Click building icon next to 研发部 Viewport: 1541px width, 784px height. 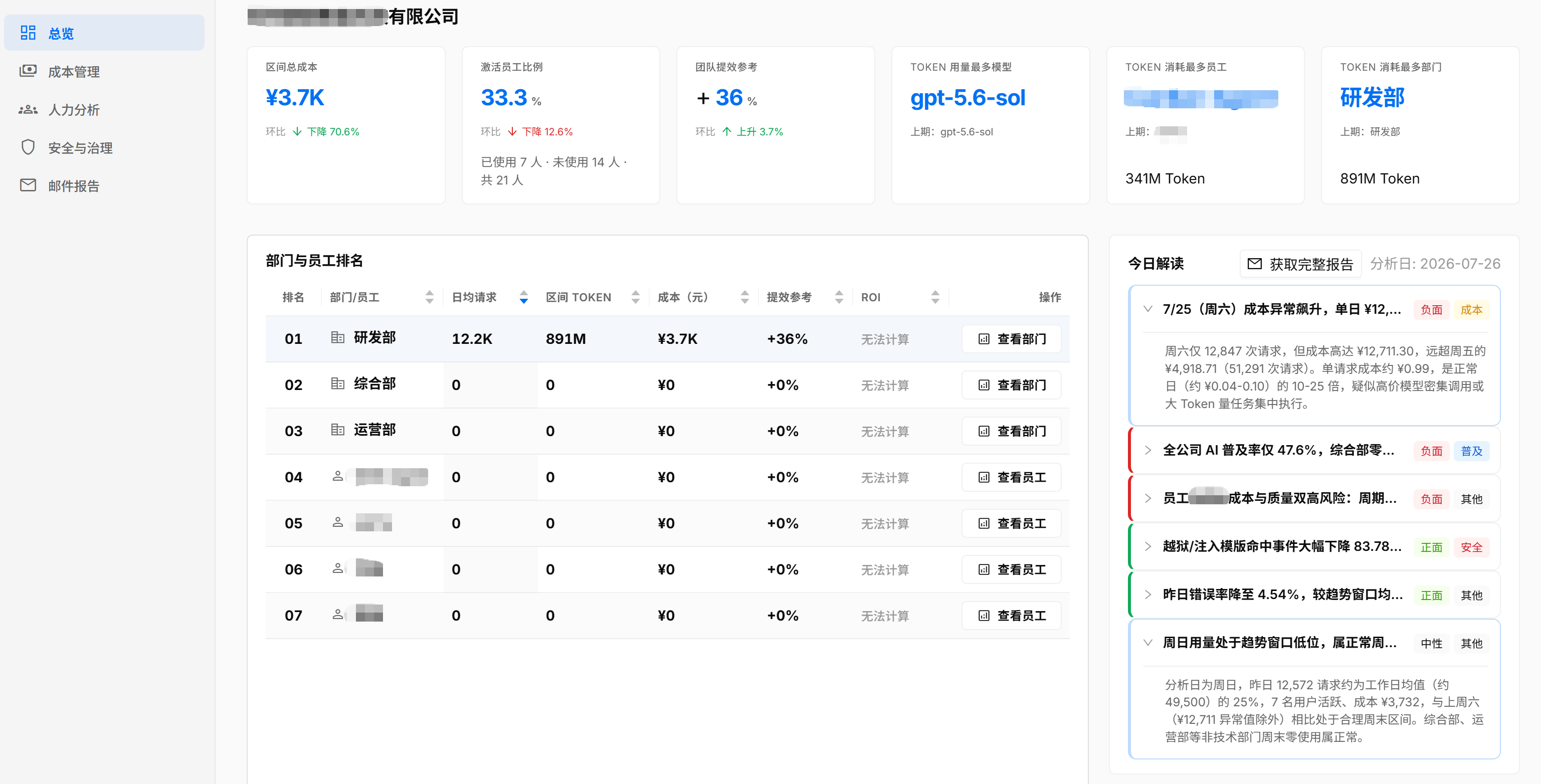point(337,338)
